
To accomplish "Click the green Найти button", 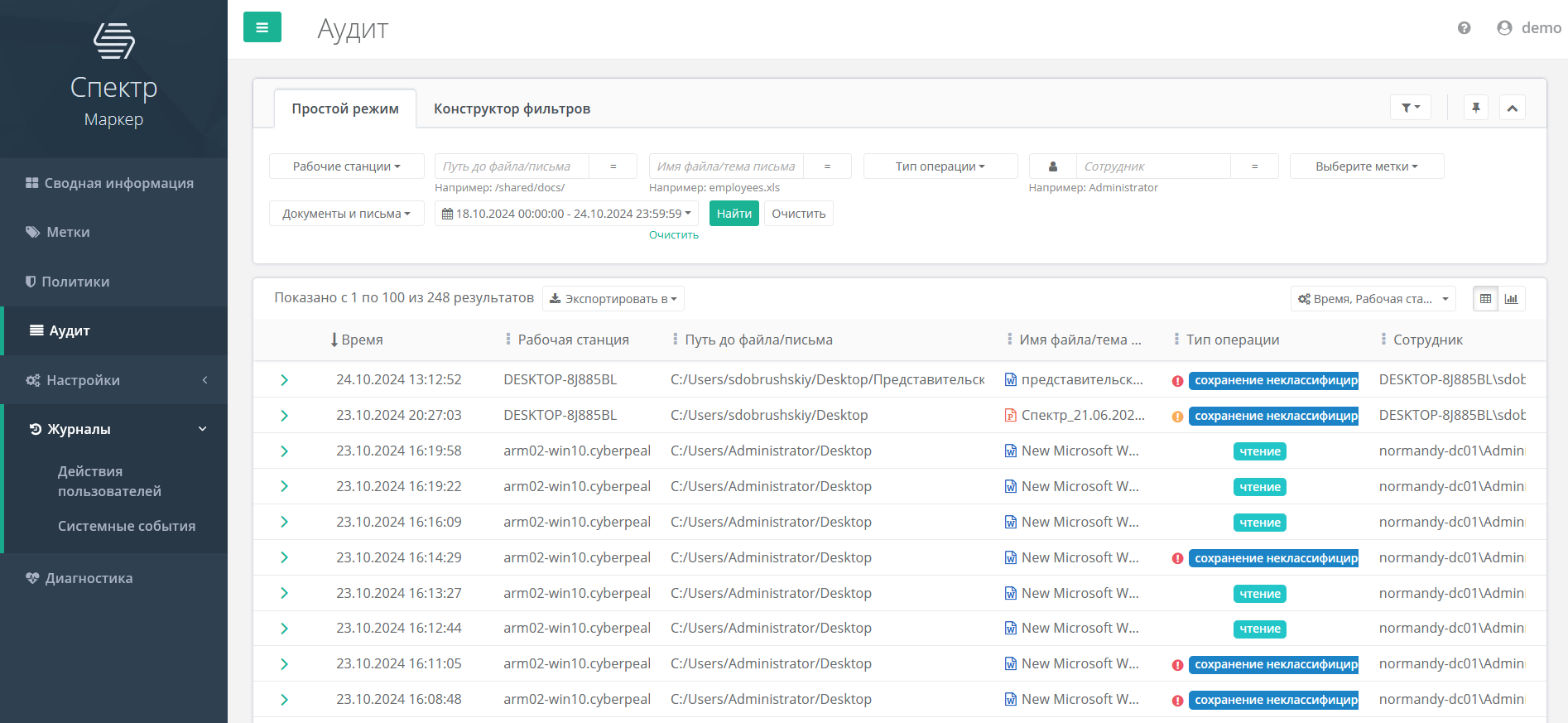I will coord(733,214).
